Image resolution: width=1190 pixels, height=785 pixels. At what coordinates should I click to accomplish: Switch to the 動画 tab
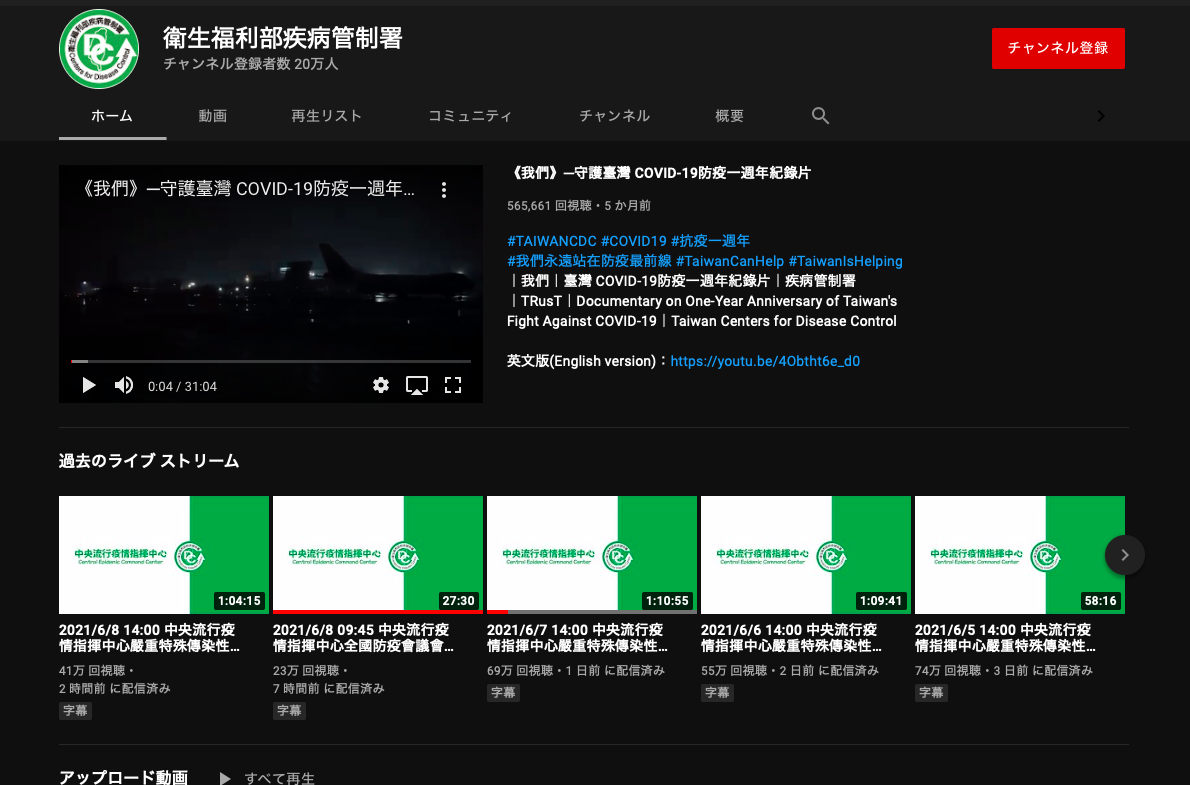pos(212,116)
